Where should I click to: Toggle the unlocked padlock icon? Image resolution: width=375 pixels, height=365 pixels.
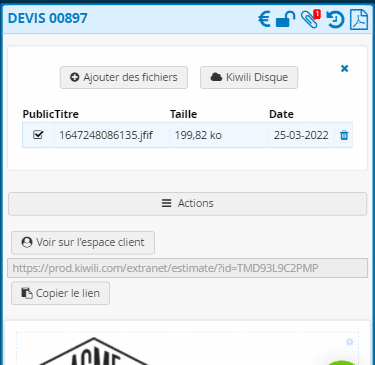[x=286, y=19]
